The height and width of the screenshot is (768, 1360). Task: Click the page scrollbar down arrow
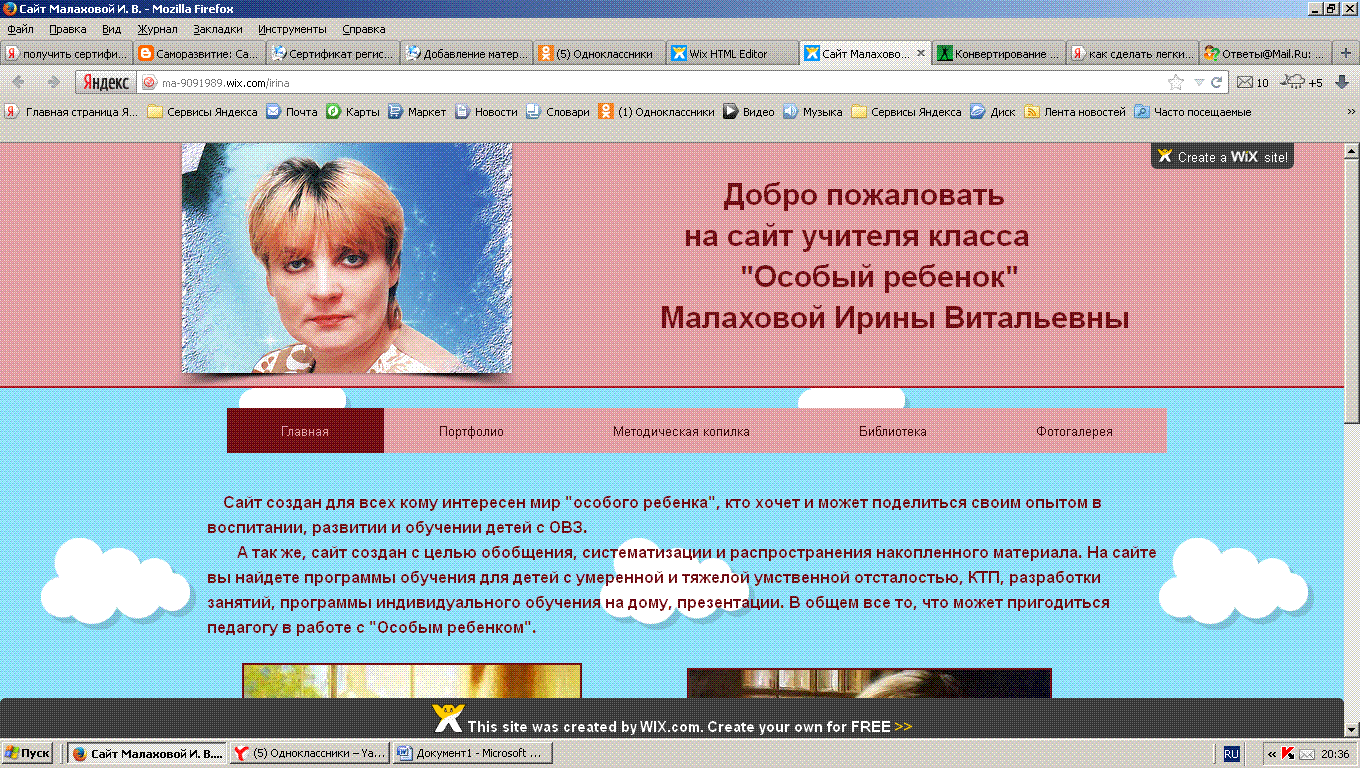(1351, 728)
